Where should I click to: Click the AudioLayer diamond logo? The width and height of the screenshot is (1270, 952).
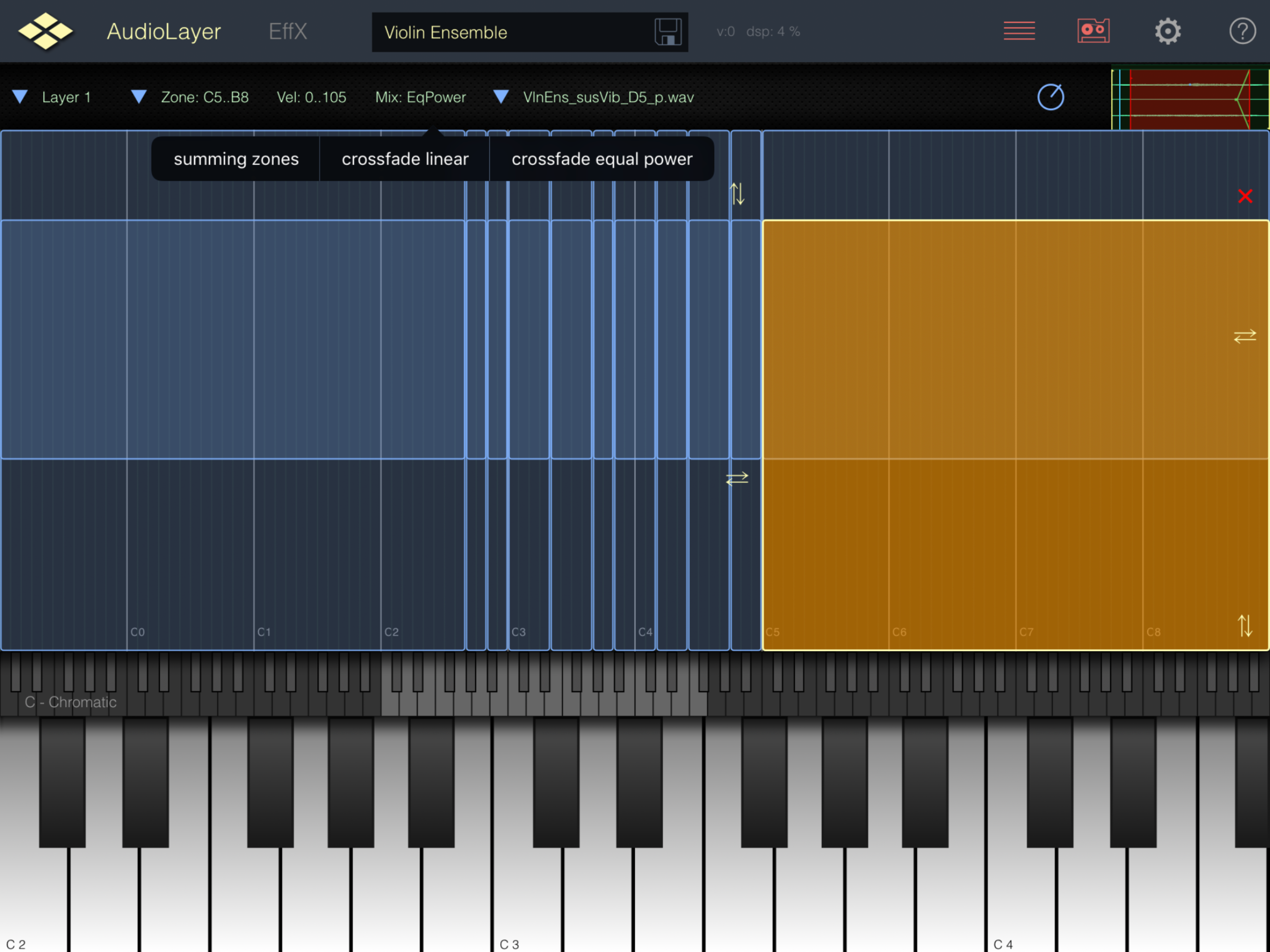[46, 31]
